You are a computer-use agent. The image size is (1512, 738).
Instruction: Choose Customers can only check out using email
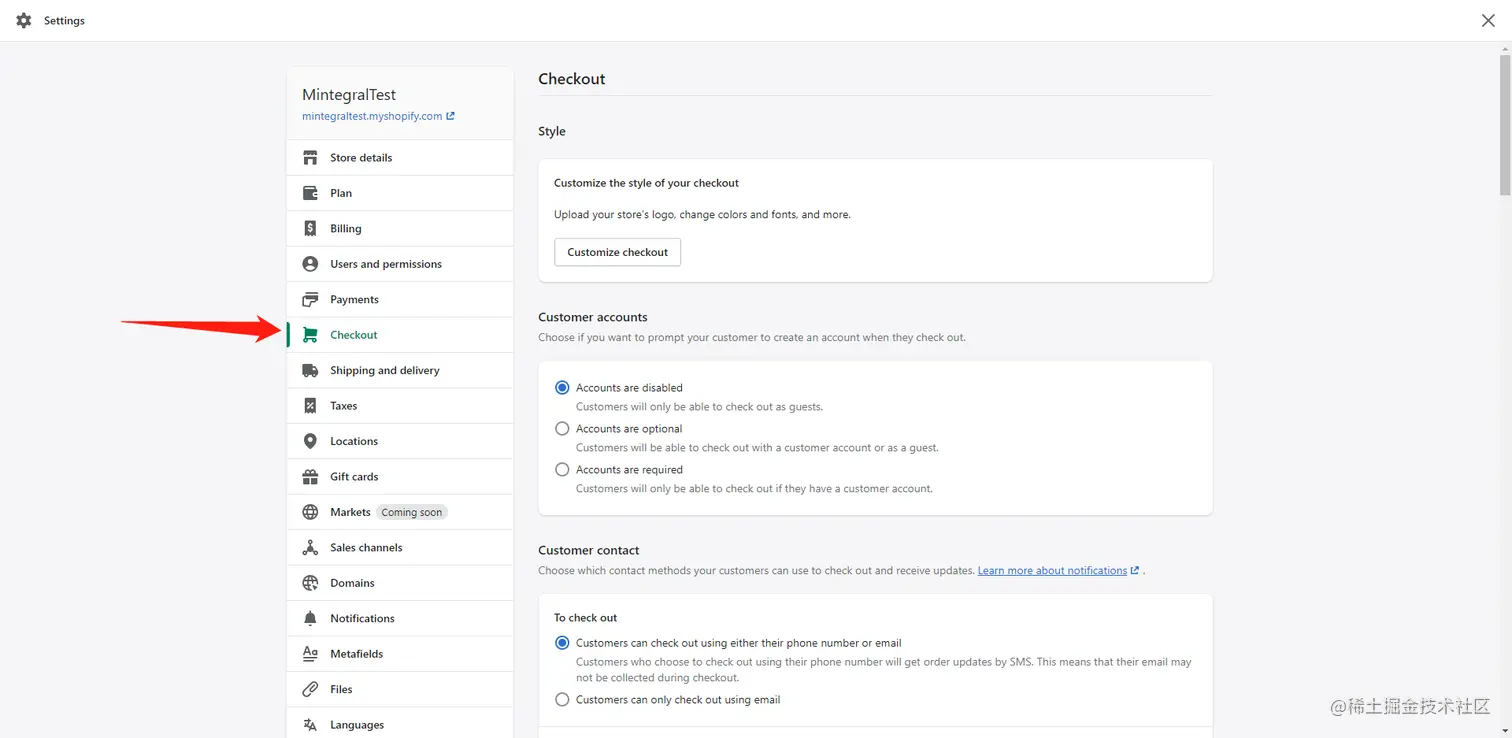coord(562,700)
